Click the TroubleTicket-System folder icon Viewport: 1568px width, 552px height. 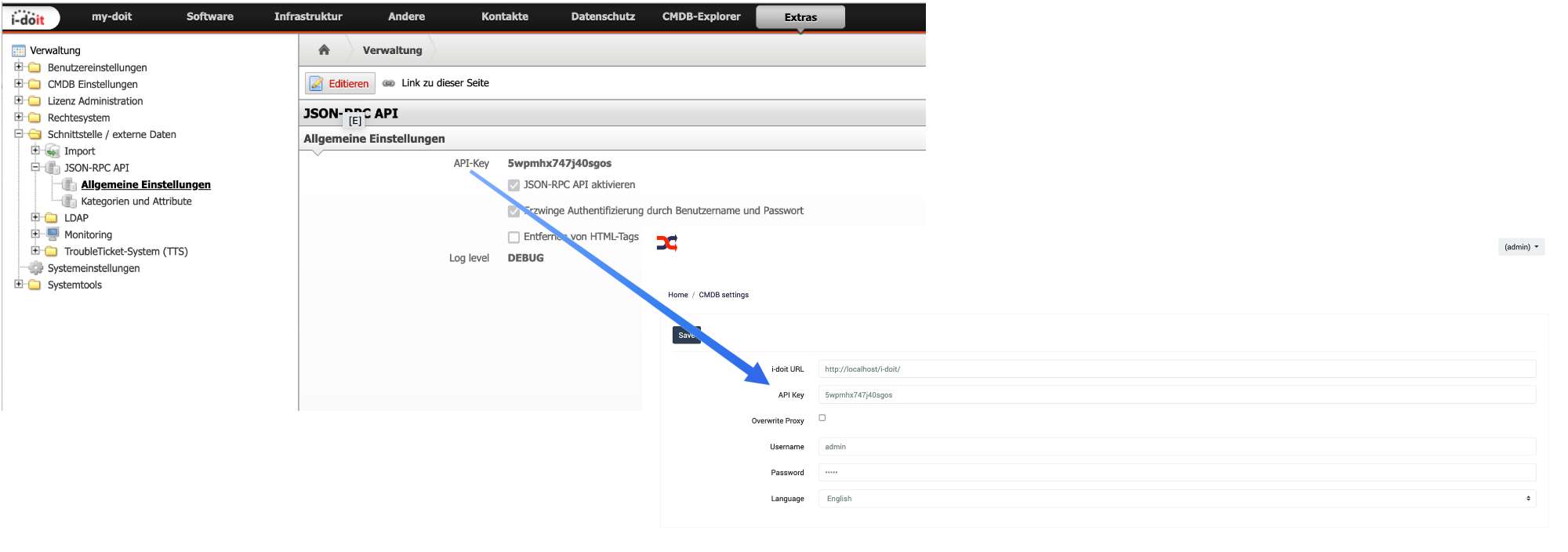52,252
